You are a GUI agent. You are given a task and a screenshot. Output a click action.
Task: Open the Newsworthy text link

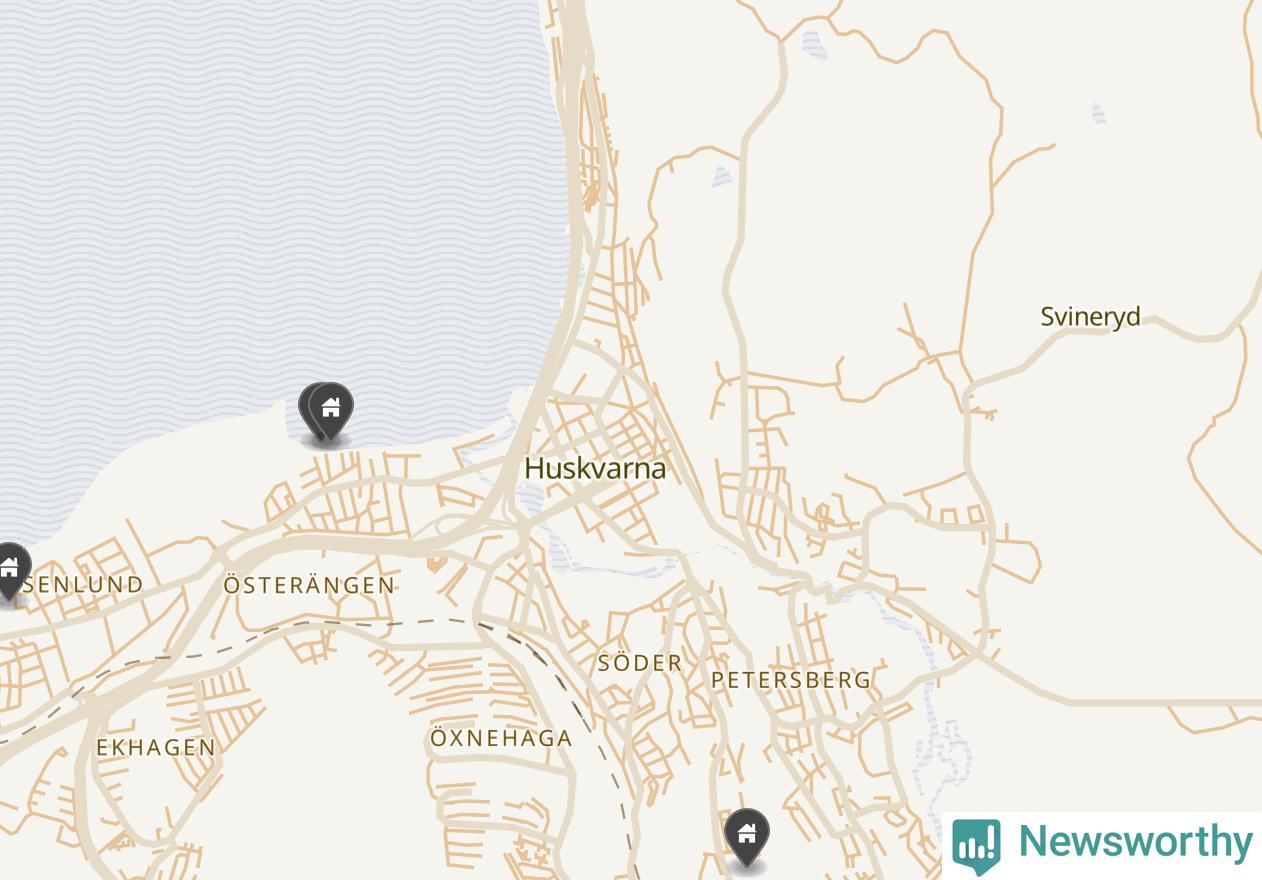point(1135,841)
